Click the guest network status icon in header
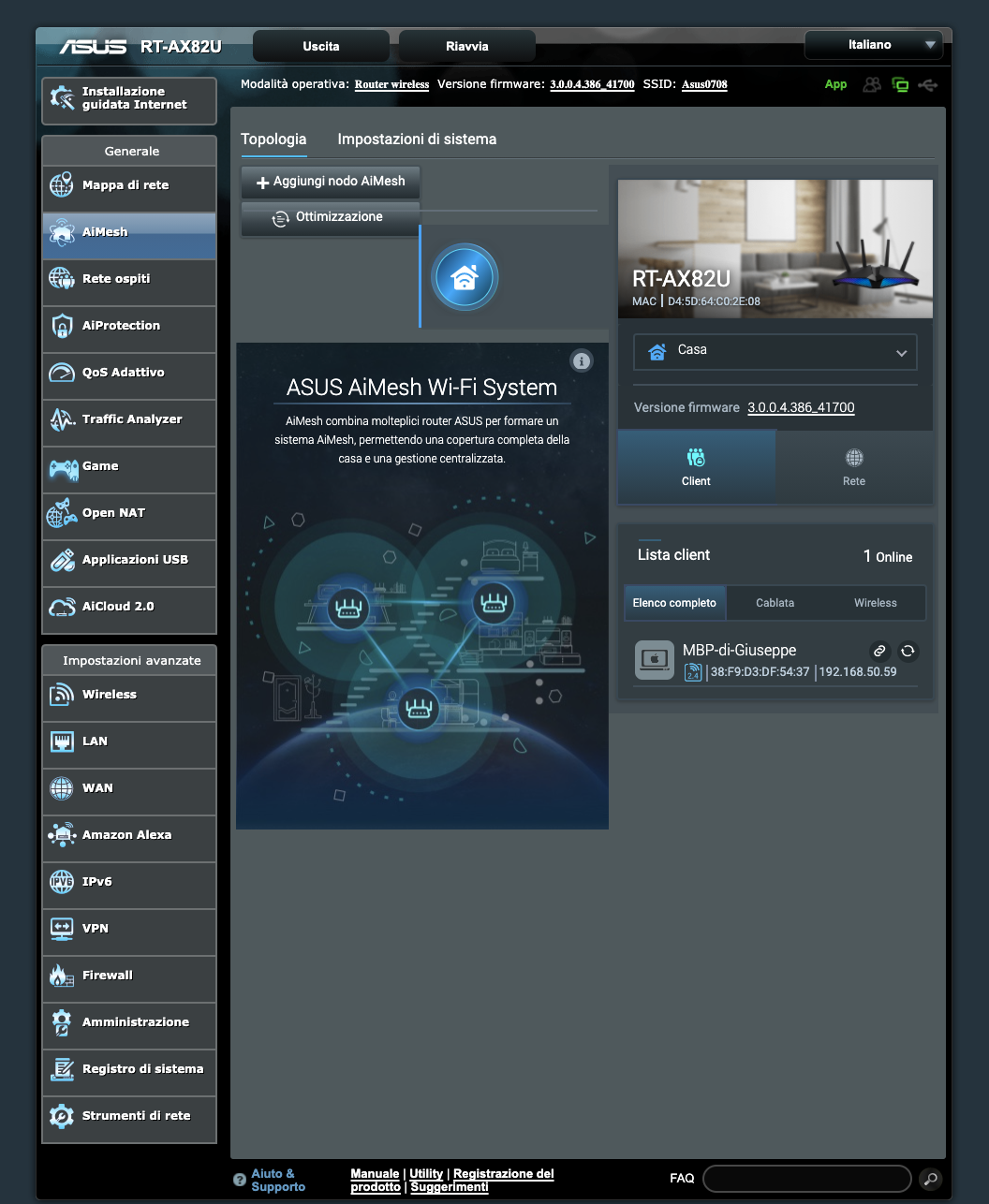989x1204 pixels. (872, 84)
